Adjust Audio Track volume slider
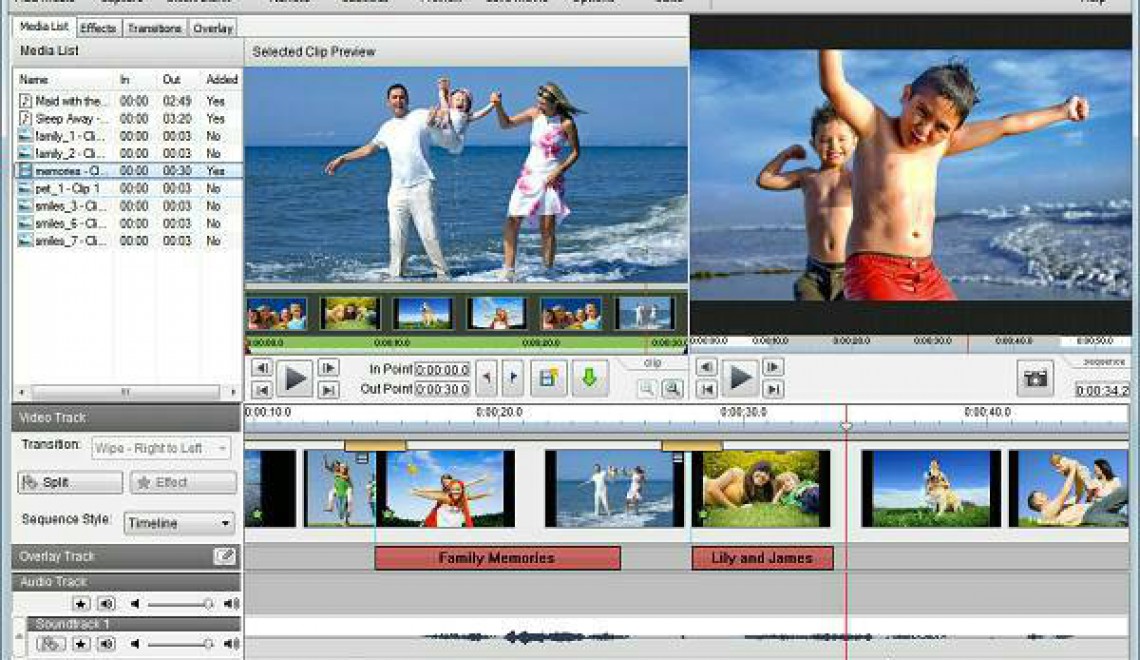Viewport: 1140px width, 660px height. [179, 604]
